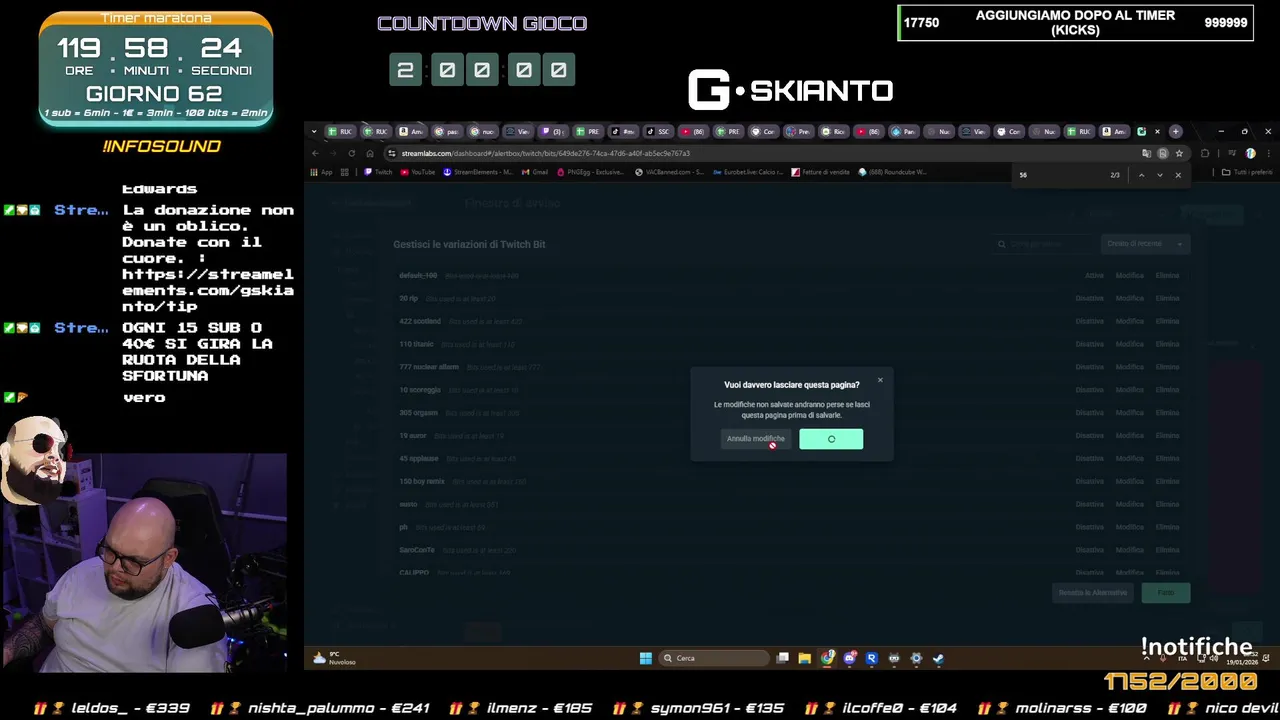Click Disattiva for 422 scotland row
Viewport: 1280px width, 720px height.
[1089, 322]
